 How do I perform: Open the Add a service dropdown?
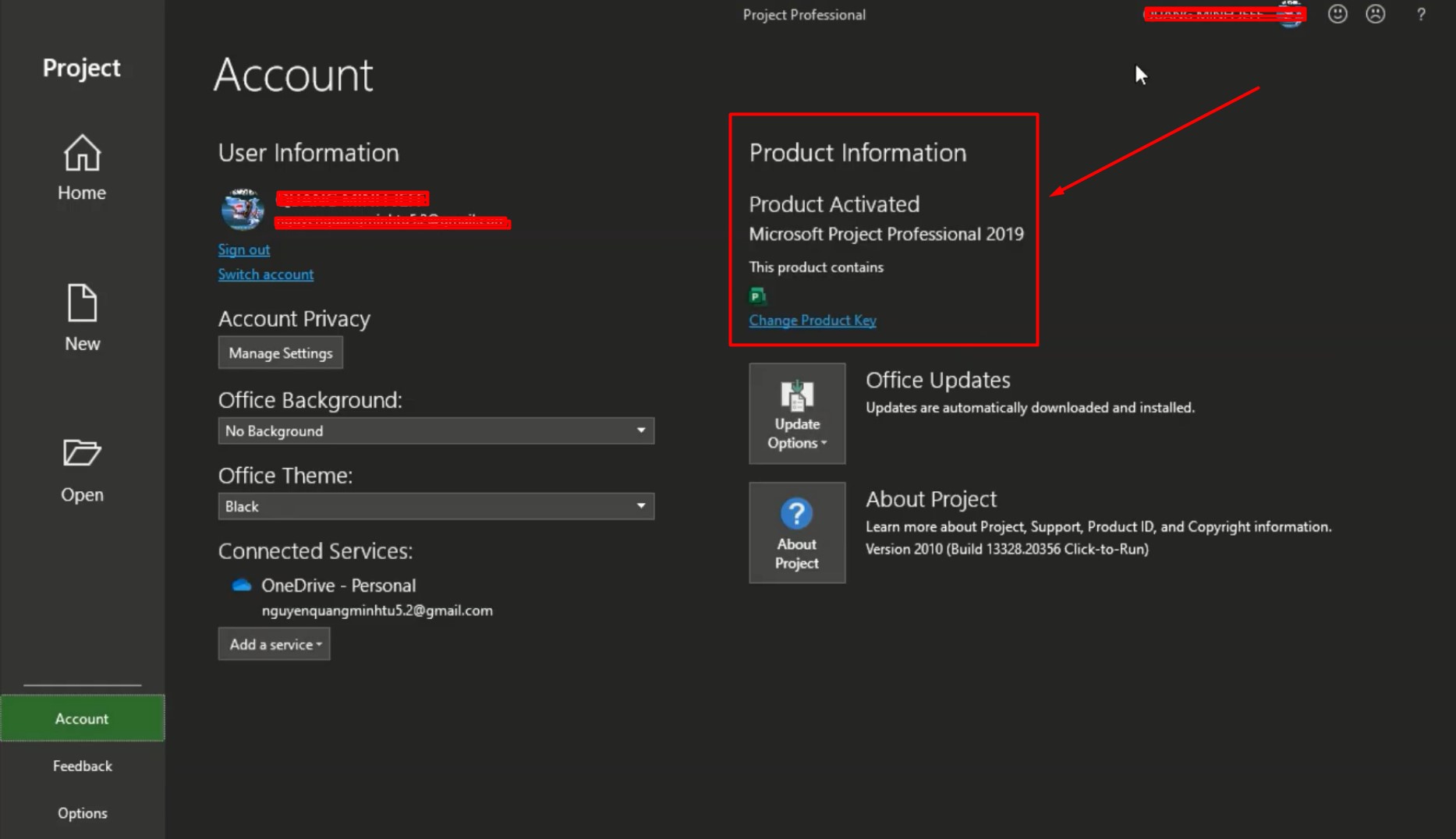point(275,645)
